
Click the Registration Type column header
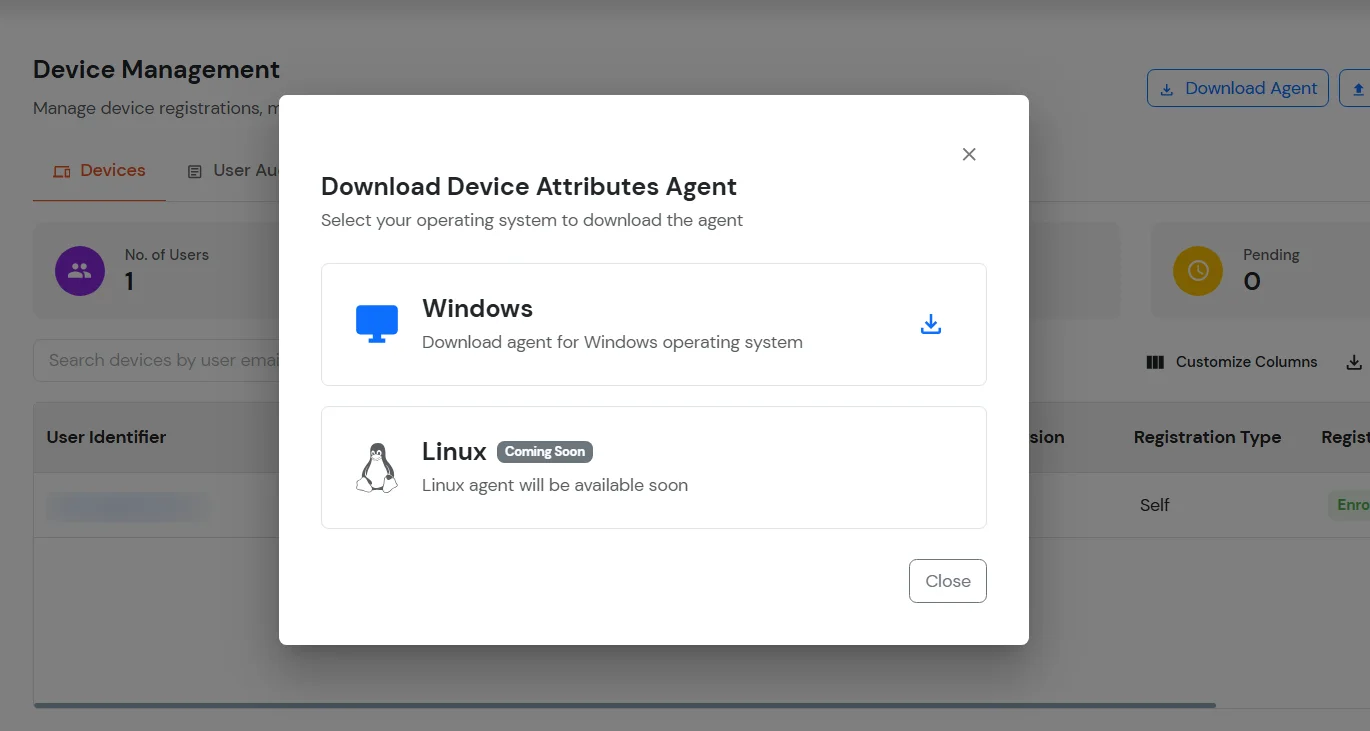[x=1207, y=437]
